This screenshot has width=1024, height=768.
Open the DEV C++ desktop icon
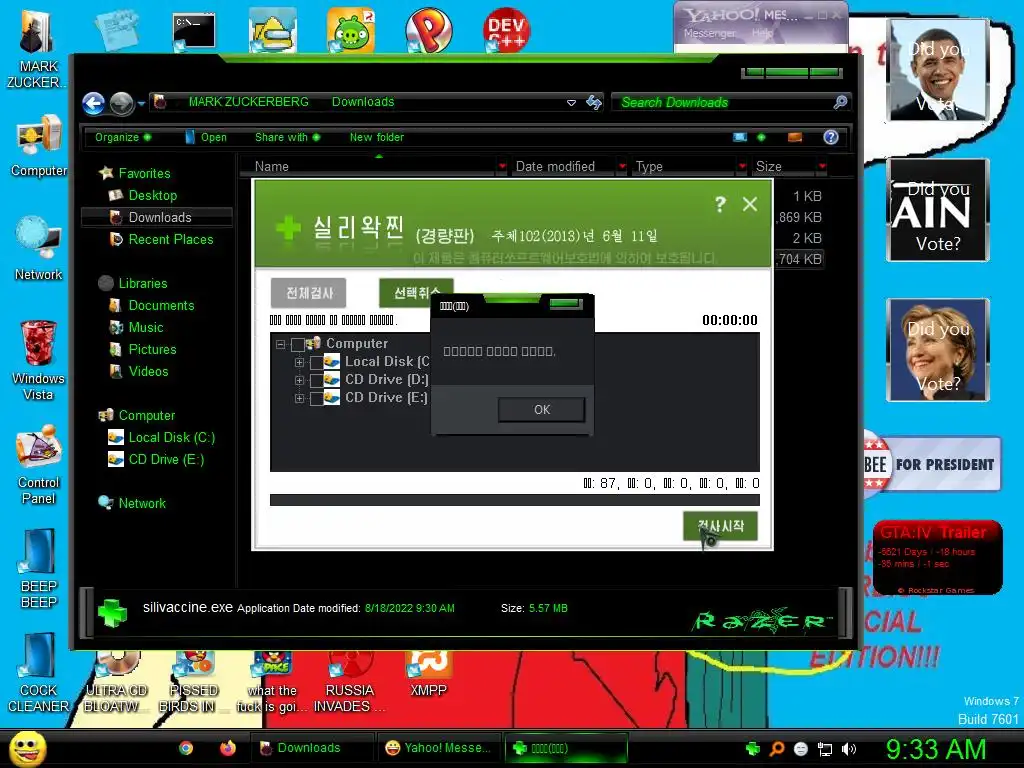click(x=506, y=29)
